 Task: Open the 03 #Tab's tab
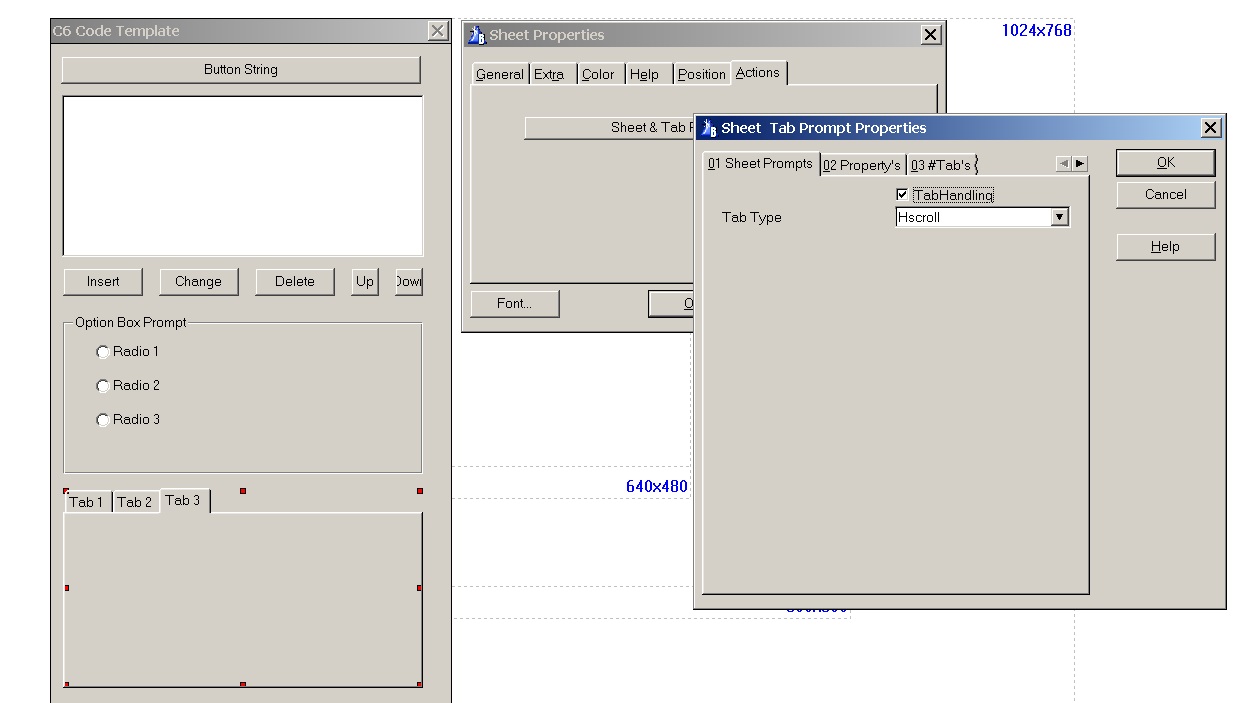(x=940, y=165)
